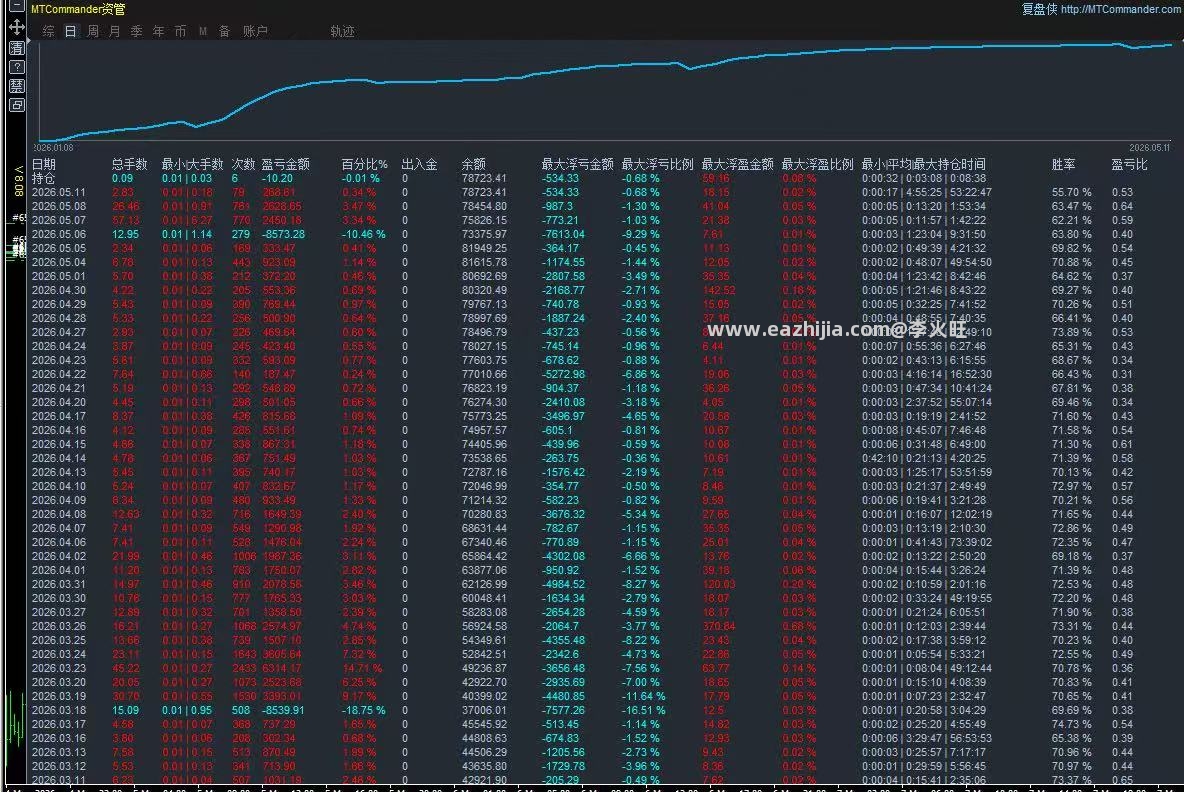Click the 出入金 column header
This screenshot has height=792, width=1184.
pos(419,164)
